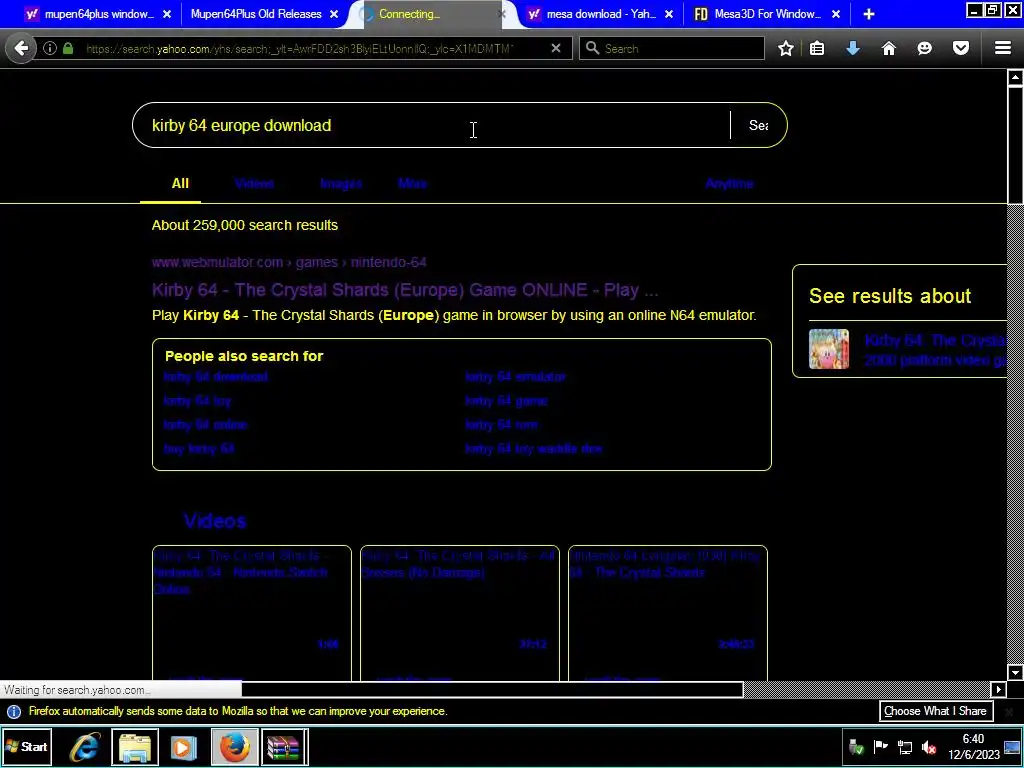Open the Firefox hamburger menu

pos(1003,48)
